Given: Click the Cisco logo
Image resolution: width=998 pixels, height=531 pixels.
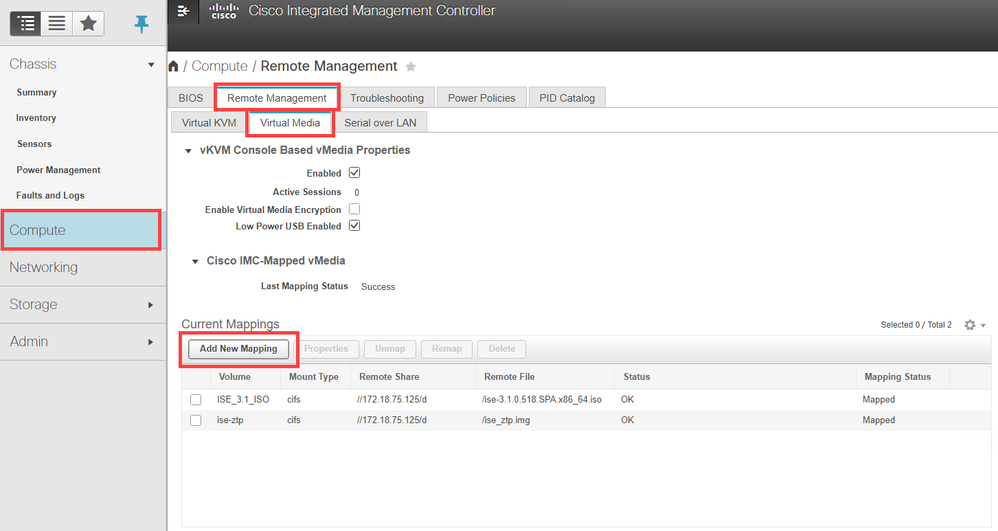Looking at the screenshot, I should 223,11.
